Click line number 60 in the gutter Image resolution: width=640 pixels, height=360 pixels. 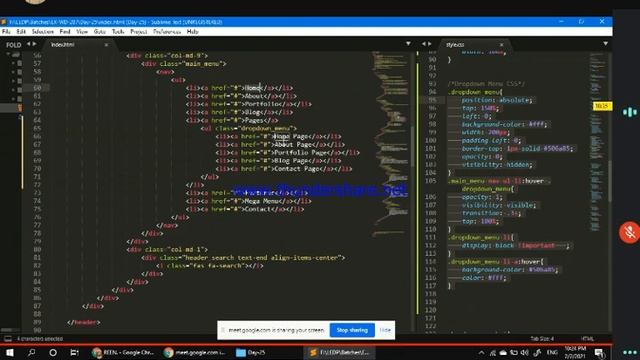tap(37, 88)
